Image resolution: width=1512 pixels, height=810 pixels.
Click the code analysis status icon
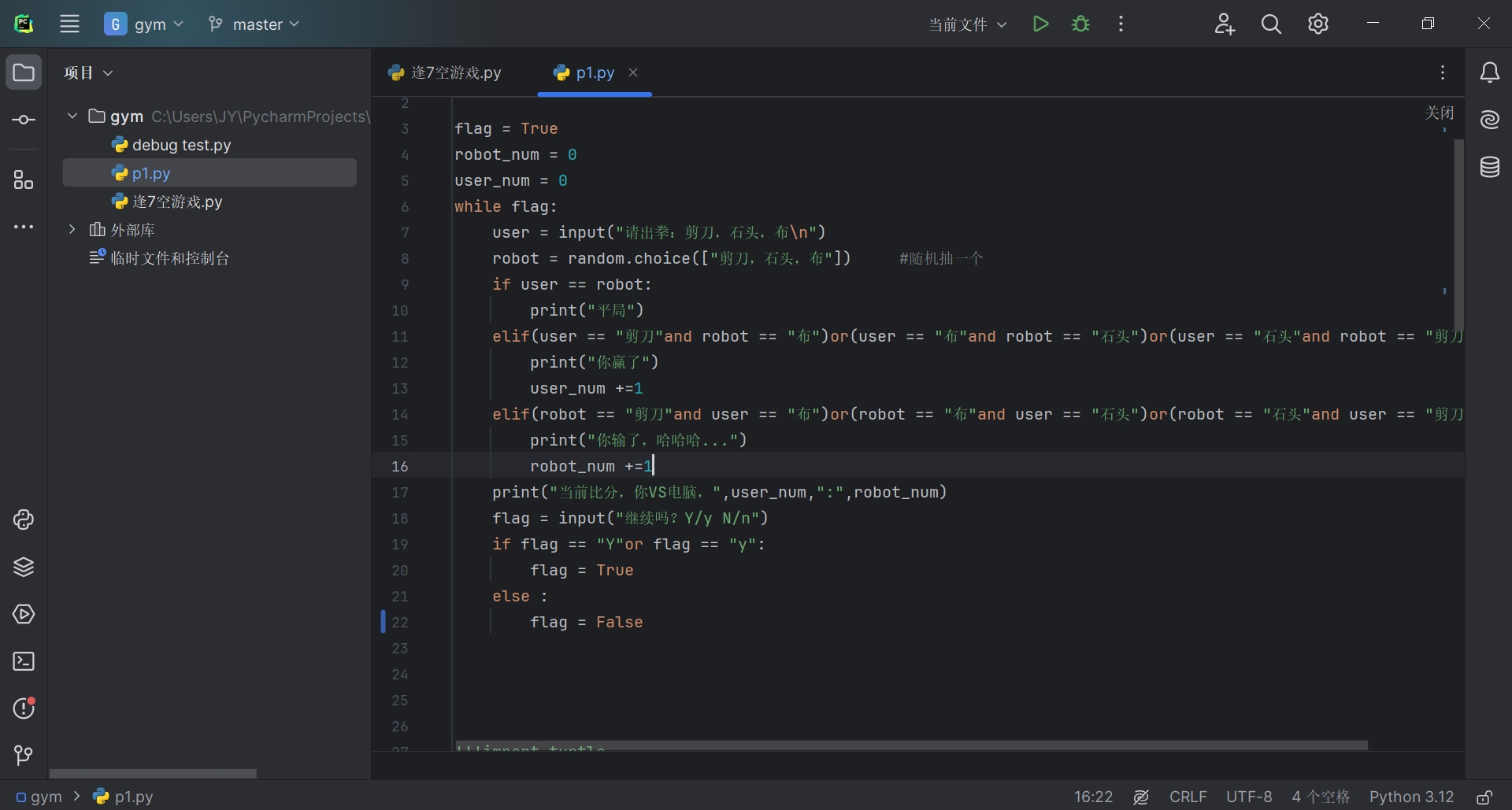click(x=1141, y=797)
